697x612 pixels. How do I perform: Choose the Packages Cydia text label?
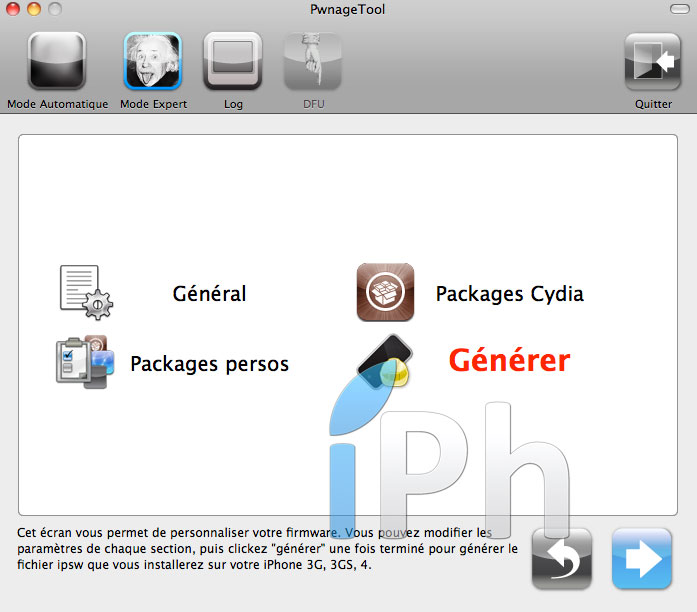point(509,294)
